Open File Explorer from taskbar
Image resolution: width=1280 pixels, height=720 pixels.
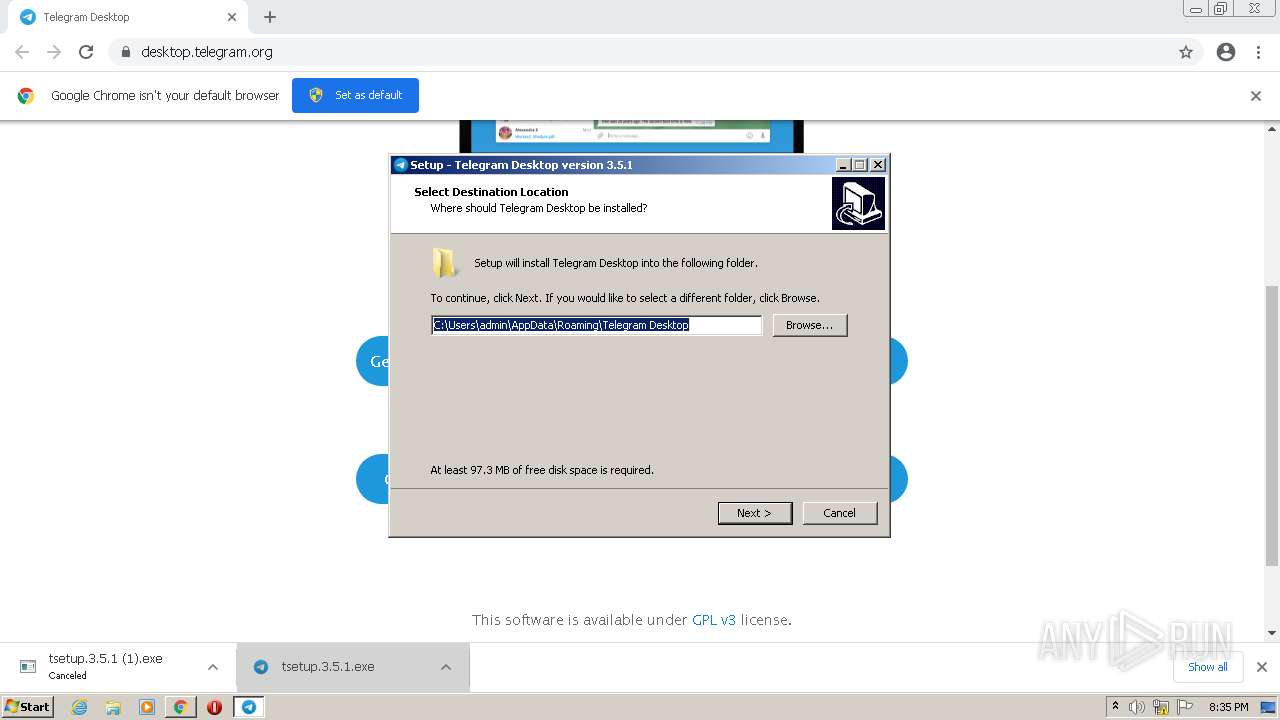pos(113,707)
